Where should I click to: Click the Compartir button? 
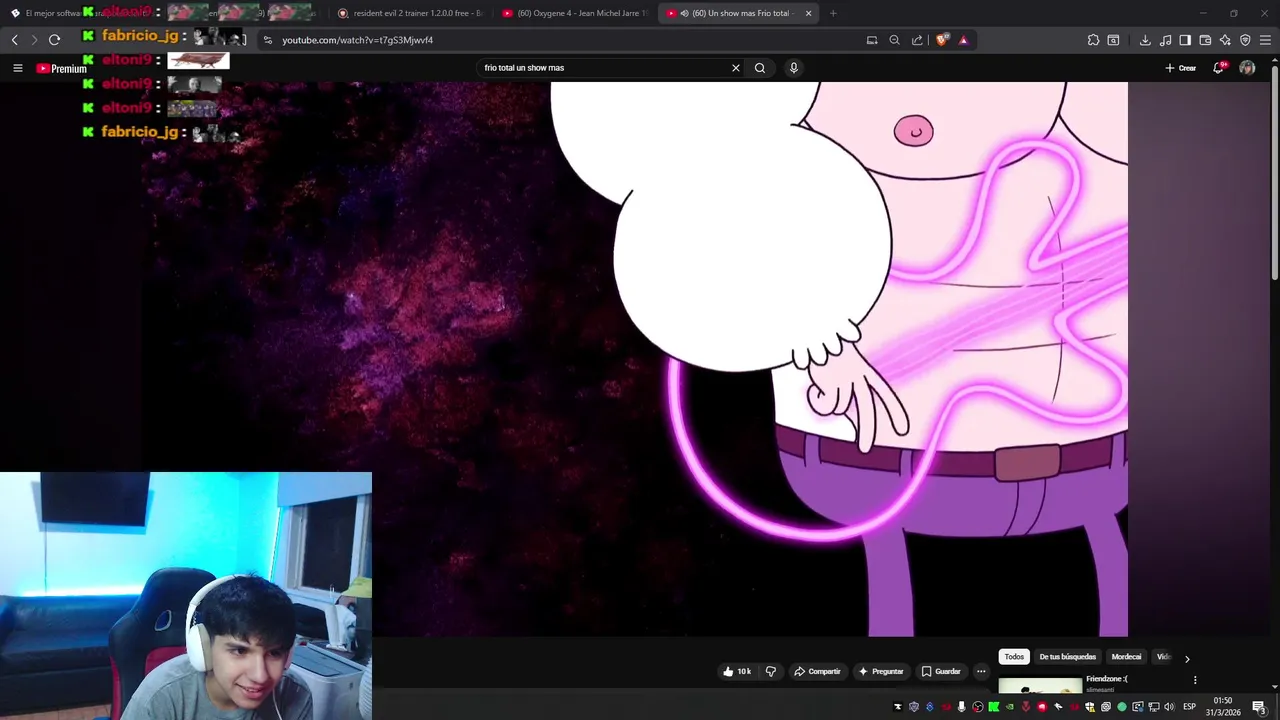(x=817, y=671)
